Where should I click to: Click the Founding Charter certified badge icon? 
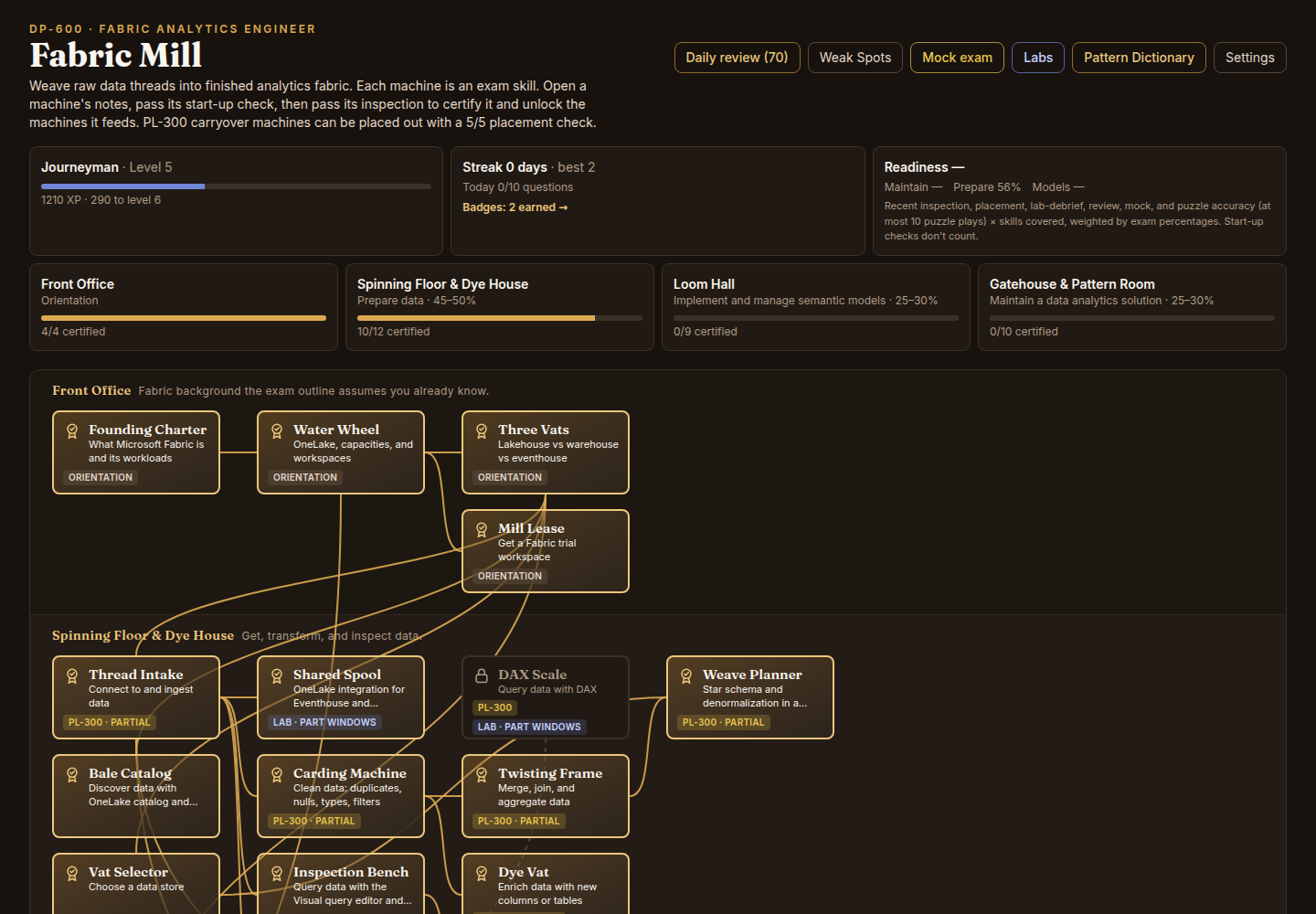(x=72, y=430)
